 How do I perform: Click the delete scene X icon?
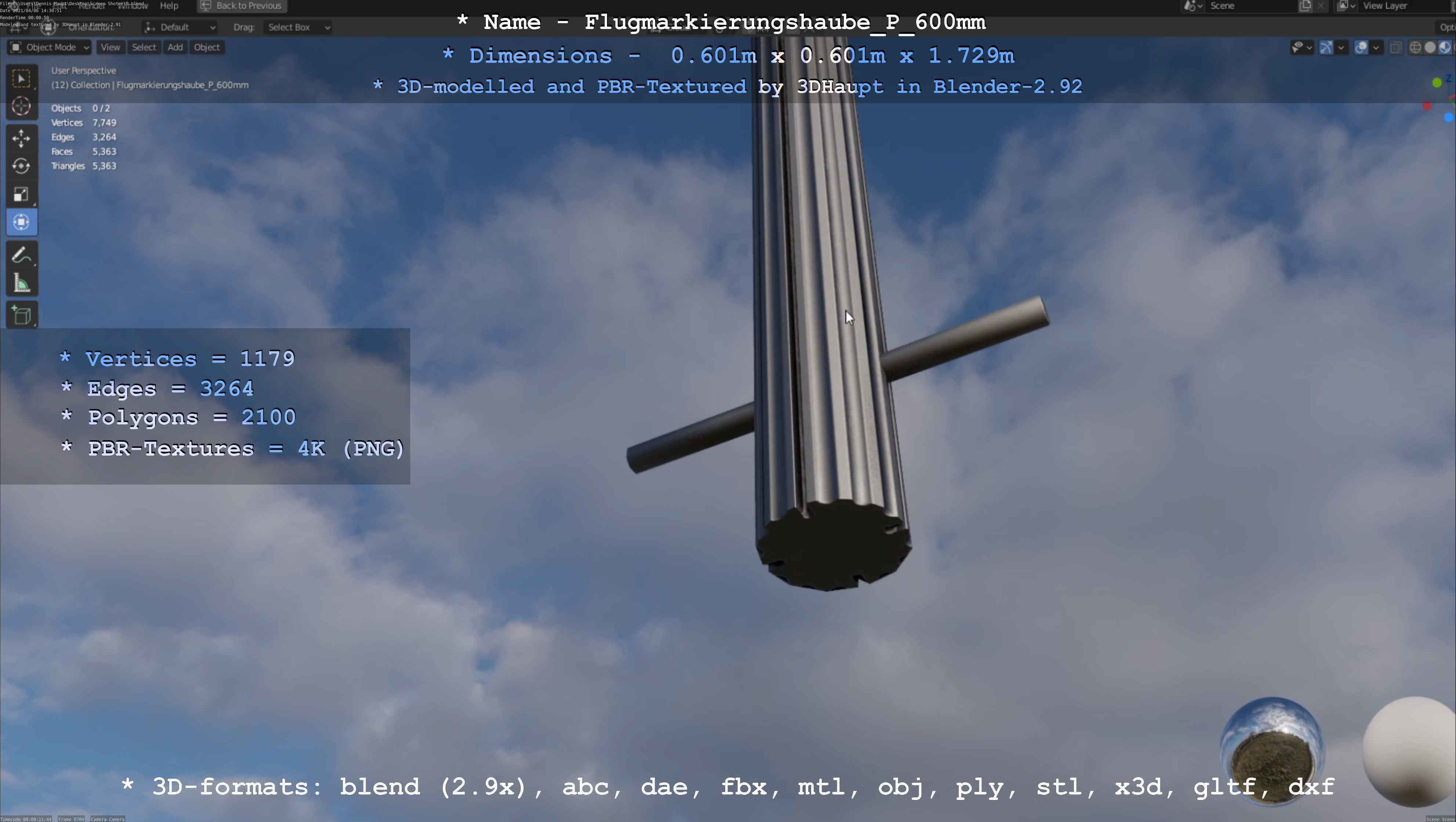pyautogui.click(x=1320, y=6)
